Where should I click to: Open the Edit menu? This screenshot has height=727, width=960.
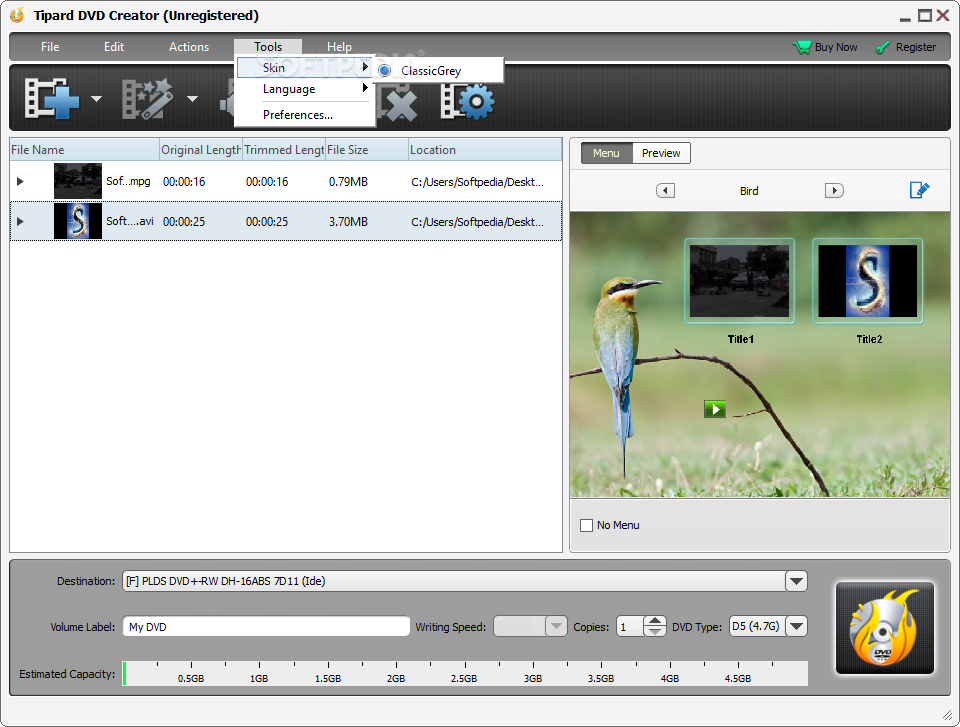point(114,47)
